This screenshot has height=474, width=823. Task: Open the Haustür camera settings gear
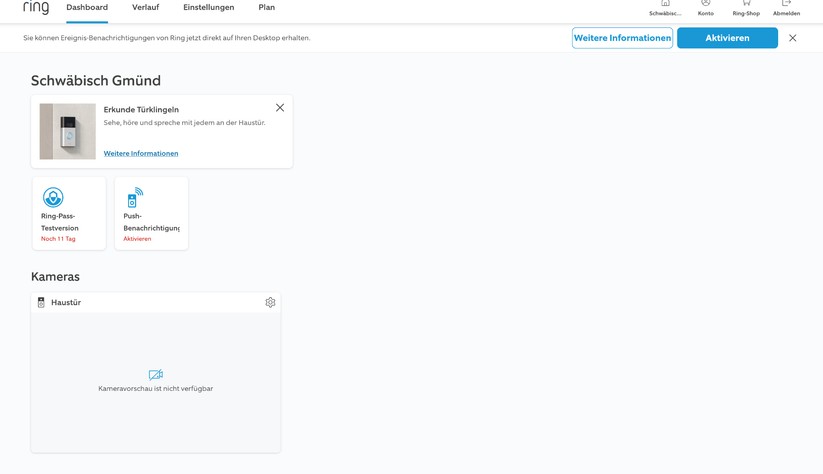point(270,302)
